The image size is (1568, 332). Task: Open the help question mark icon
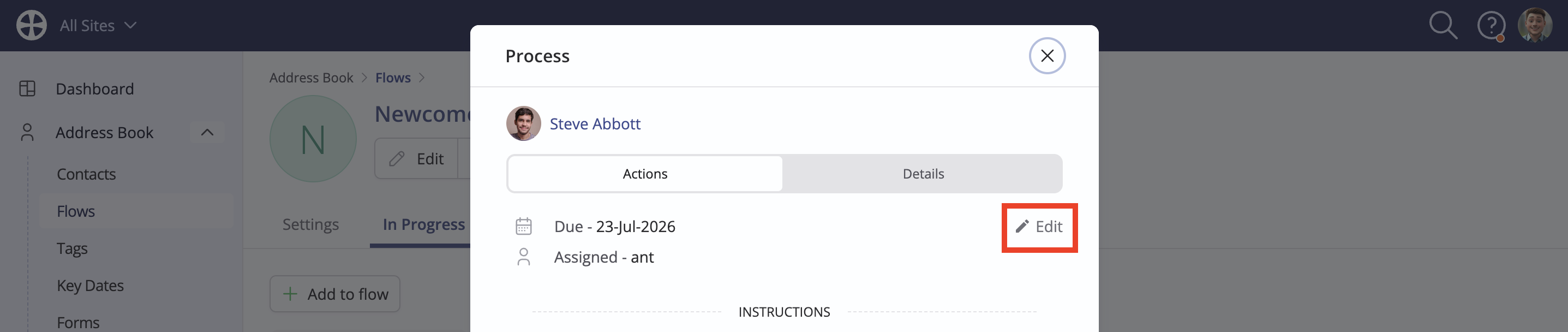click(x=1491, y=26)
